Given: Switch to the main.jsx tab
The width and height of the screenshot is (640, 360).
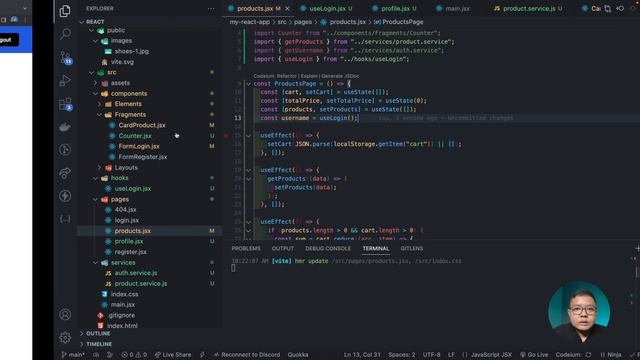Looking at the screenshot, I should [453, 9].
